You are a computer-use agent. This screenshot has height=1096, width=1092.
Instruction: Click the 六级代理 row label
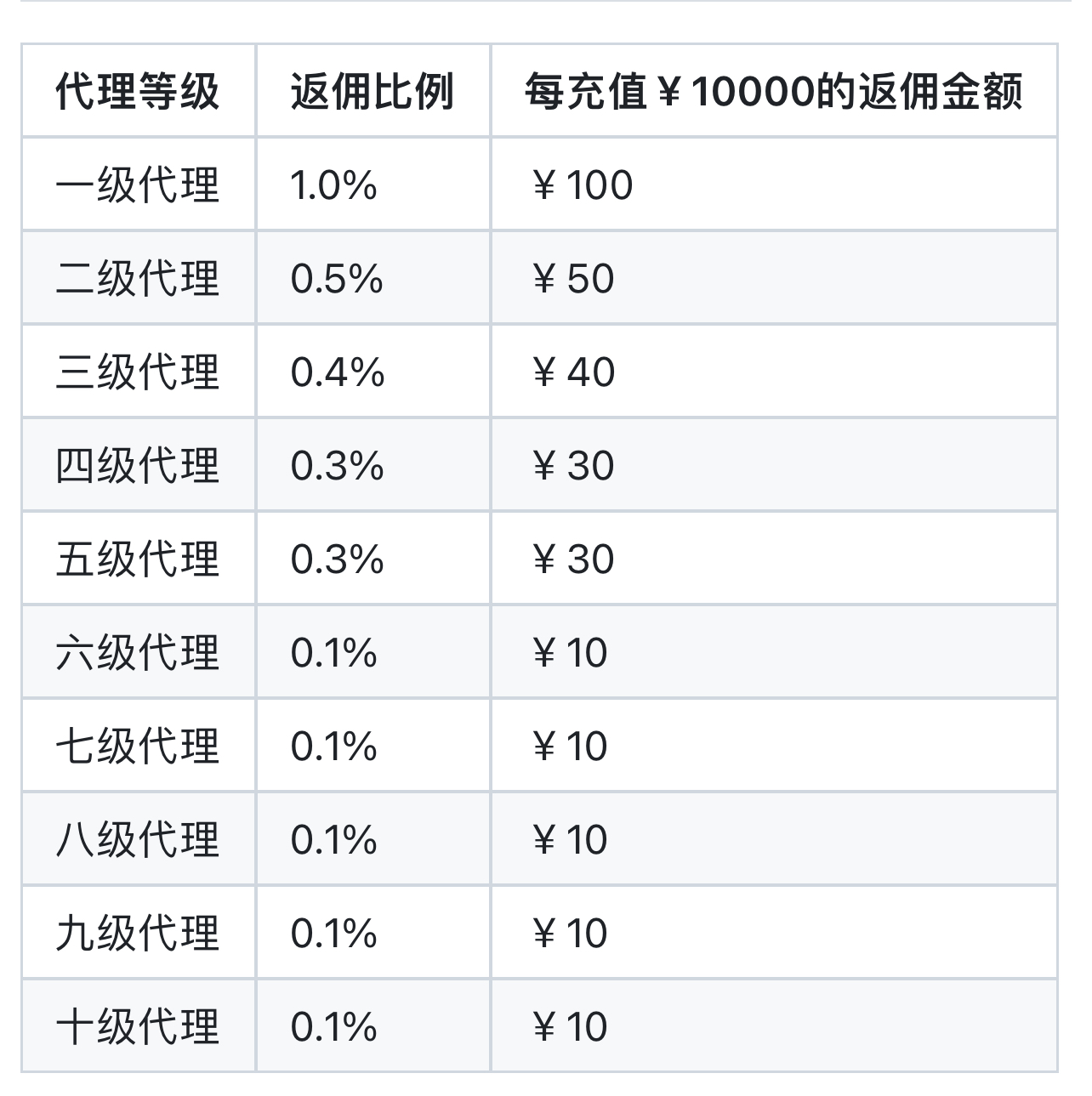click(138, 652)
